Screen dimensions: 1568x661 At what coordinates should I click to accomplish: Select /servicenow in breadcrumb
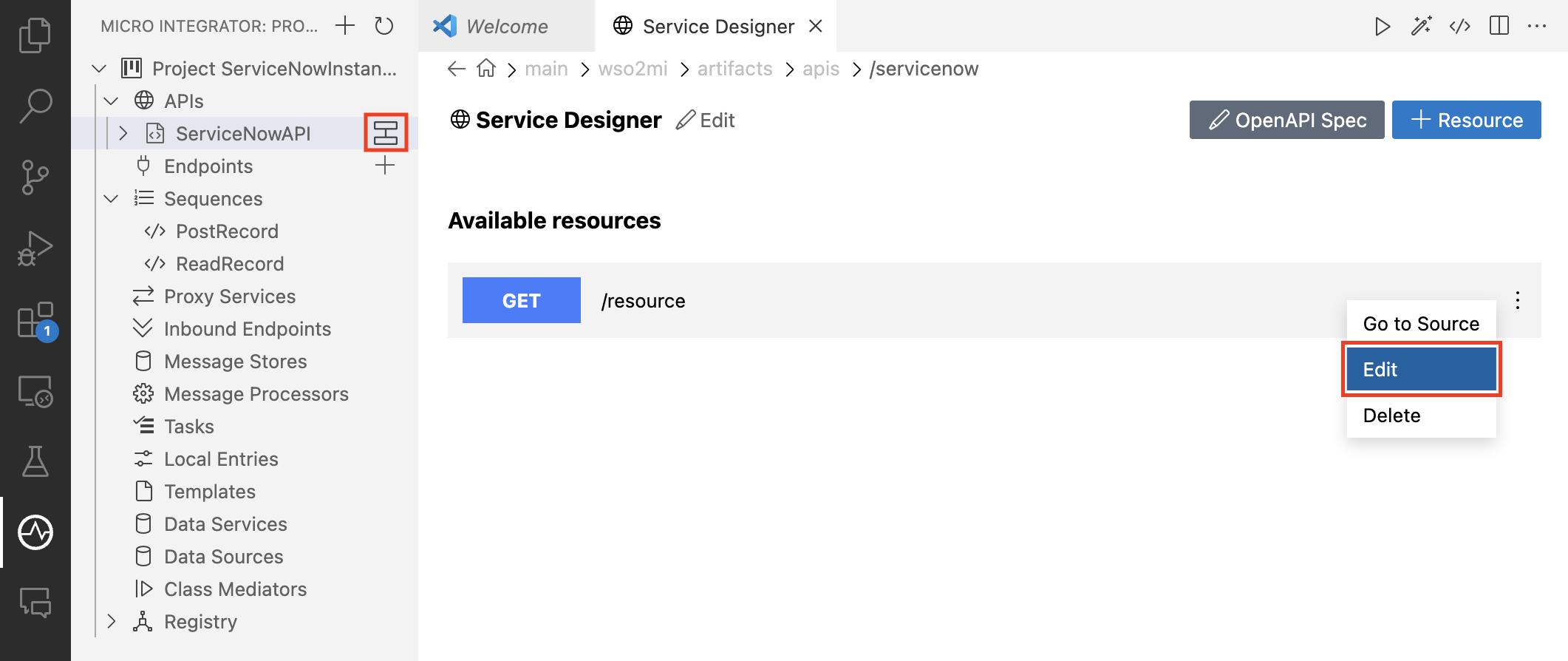924,69
